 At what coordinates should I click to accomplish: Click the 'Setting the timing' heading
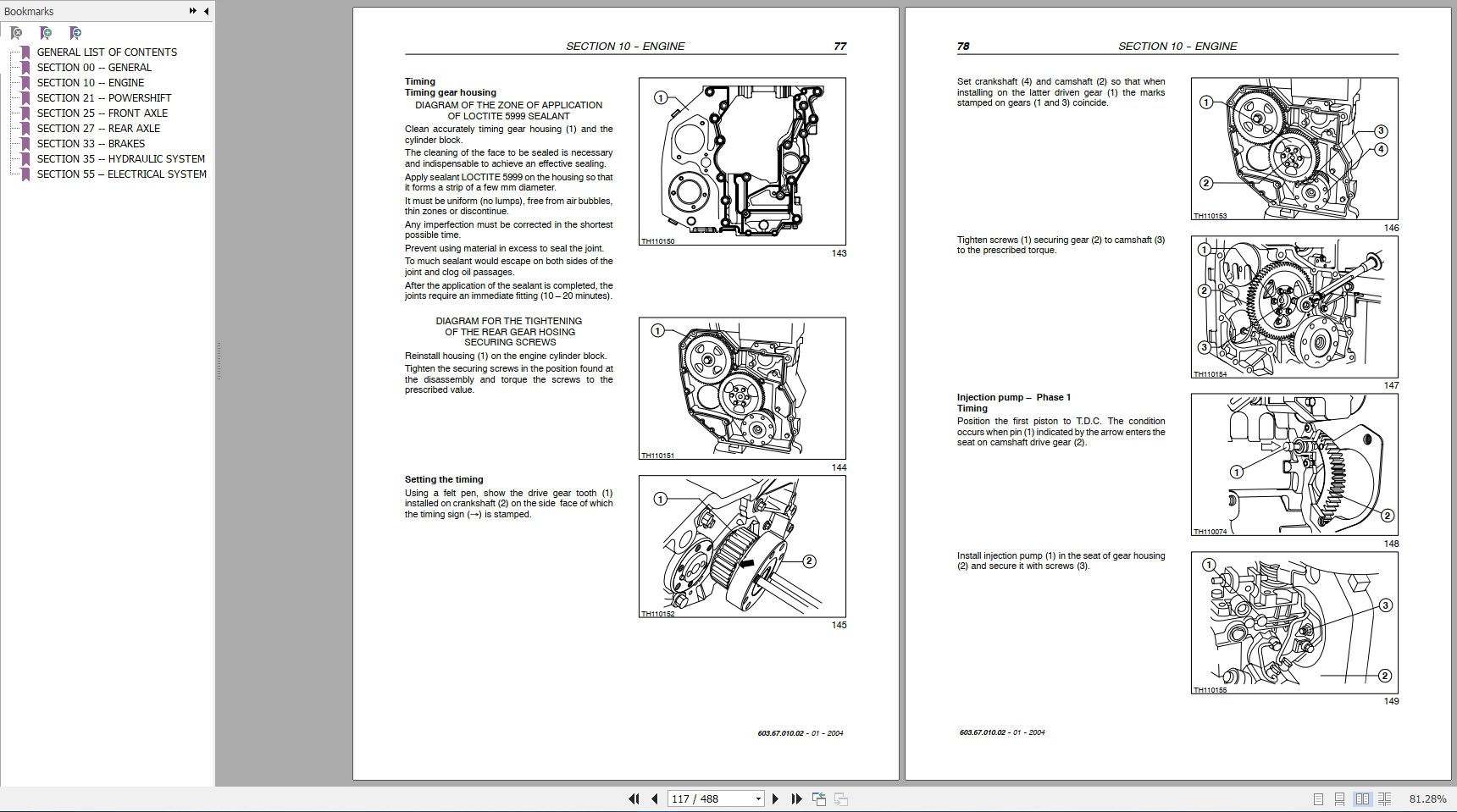[444, 479]
